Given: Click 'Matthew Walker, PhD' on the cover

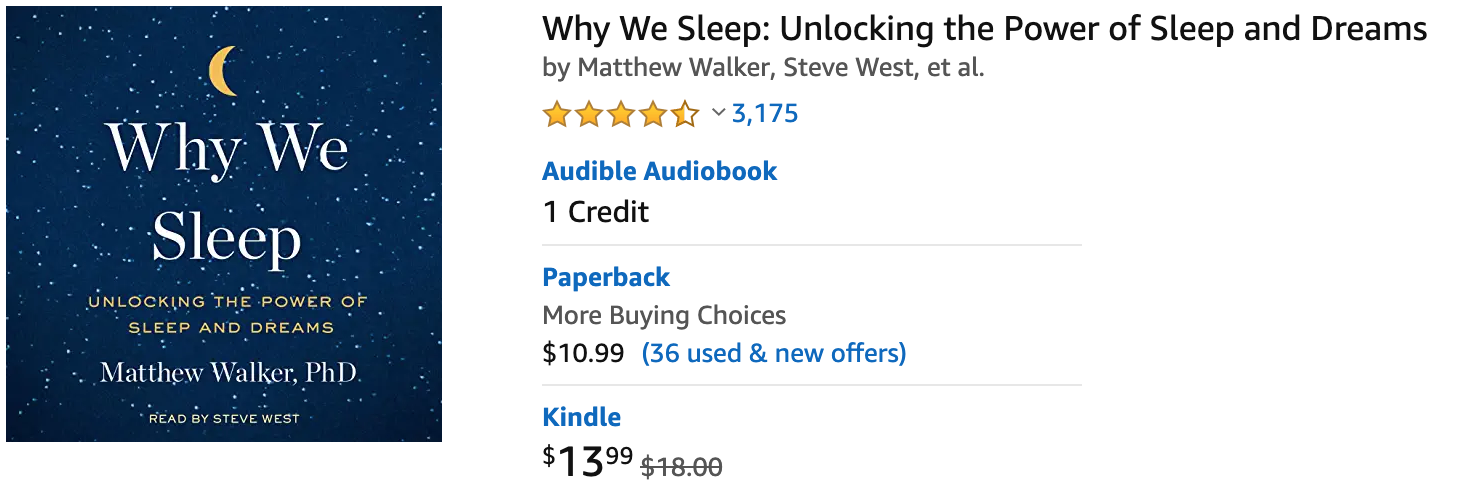Looking at the screenshot, I should click(x=229, y=374).
